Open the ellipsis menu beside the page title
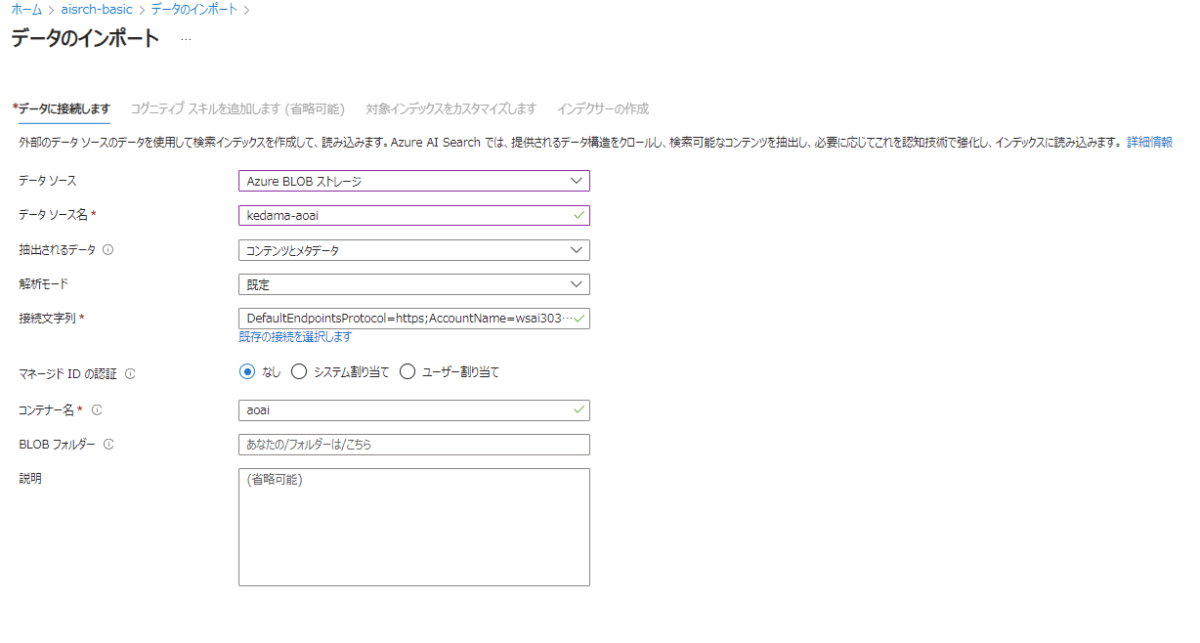The image size is (1200, 643). point(186,39)
